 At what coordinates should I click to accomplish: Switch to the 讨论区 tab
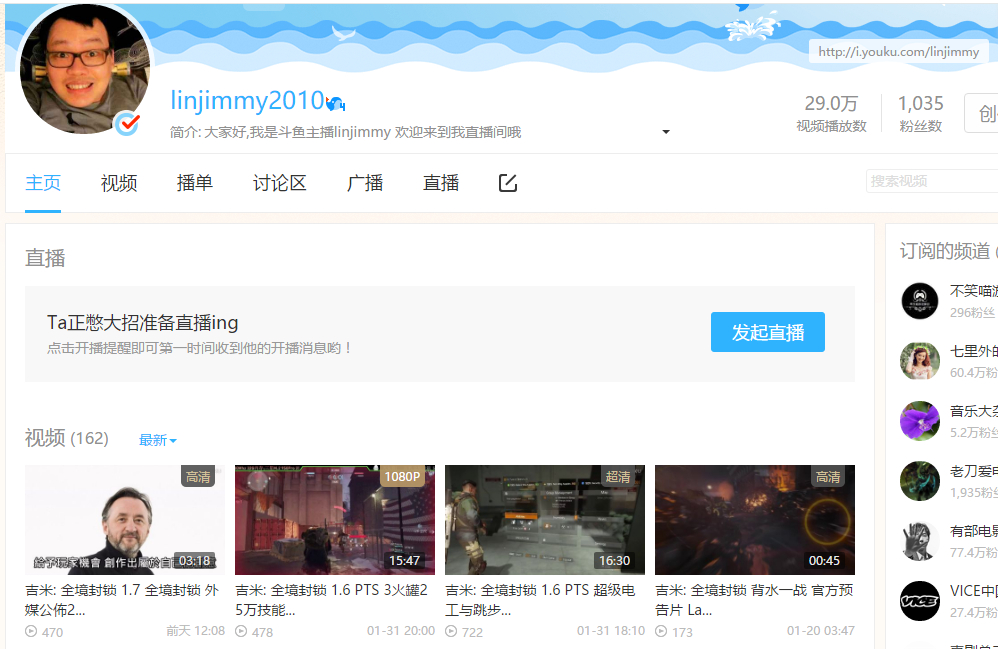point(279,183)
